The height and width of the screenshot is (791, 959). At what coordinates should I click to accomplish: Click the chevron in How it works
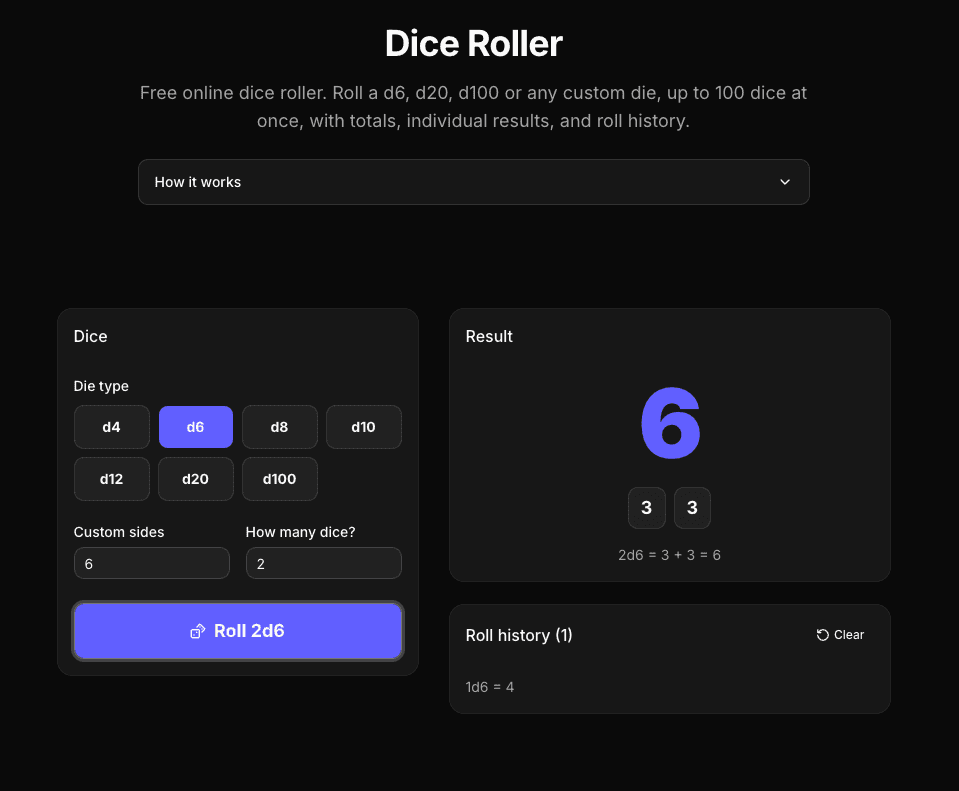pyautogui.click(x=785, y=182)
